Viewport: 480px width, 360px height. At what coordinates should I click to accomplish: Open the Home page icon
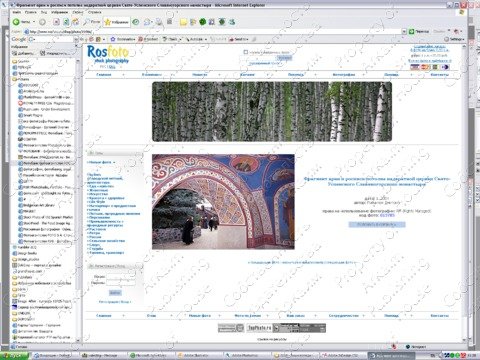click(76, 22)
